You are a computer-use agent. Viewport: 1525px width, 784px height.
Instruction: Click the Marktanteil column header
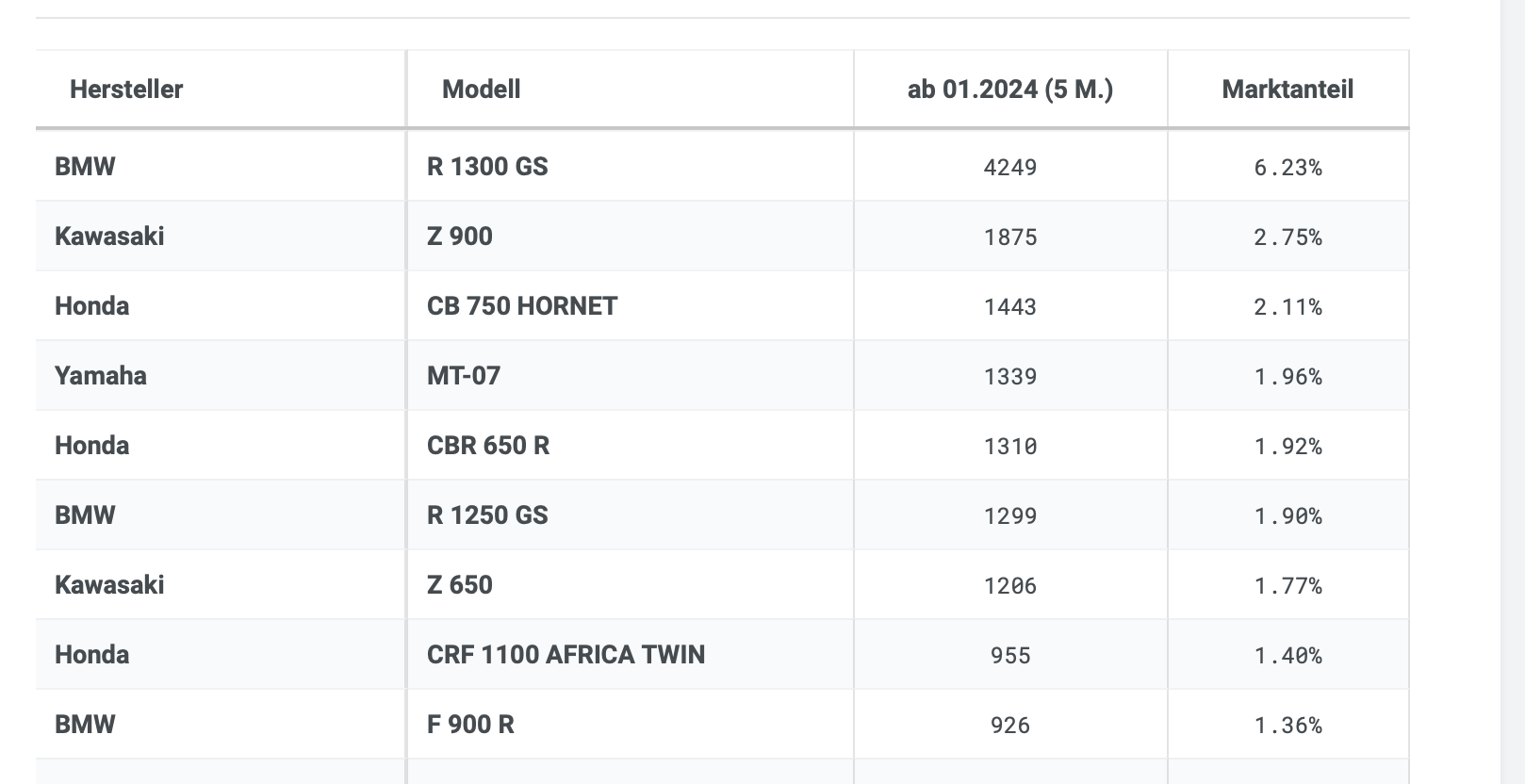[x=1287, y=90]
